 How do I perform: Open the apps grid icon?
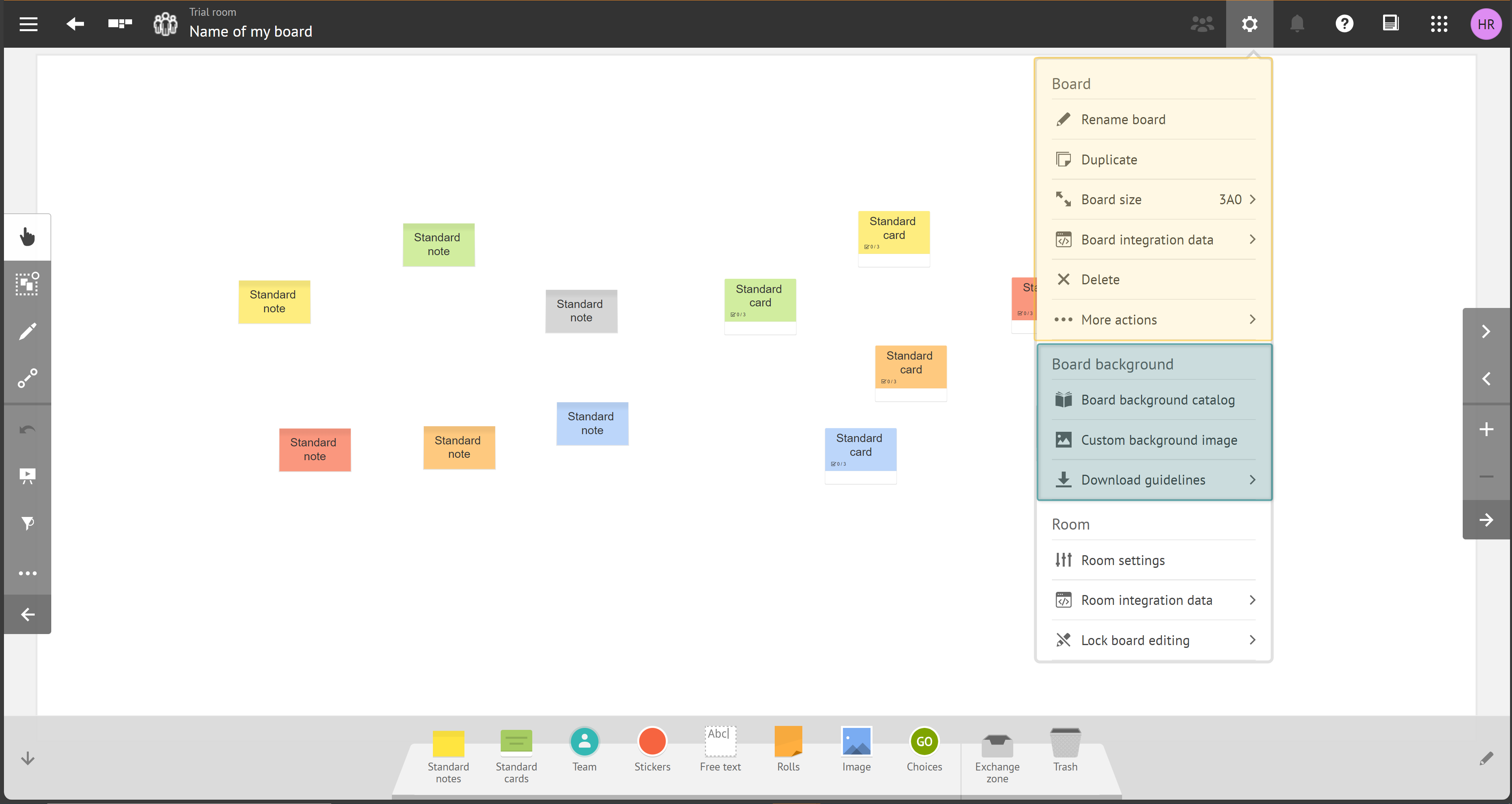click(1439, 24)
